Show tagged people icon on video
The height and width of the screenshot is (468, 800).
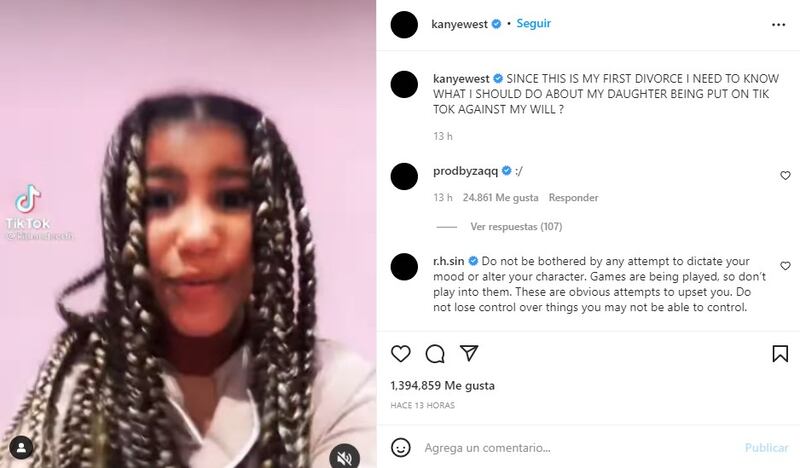21,448
